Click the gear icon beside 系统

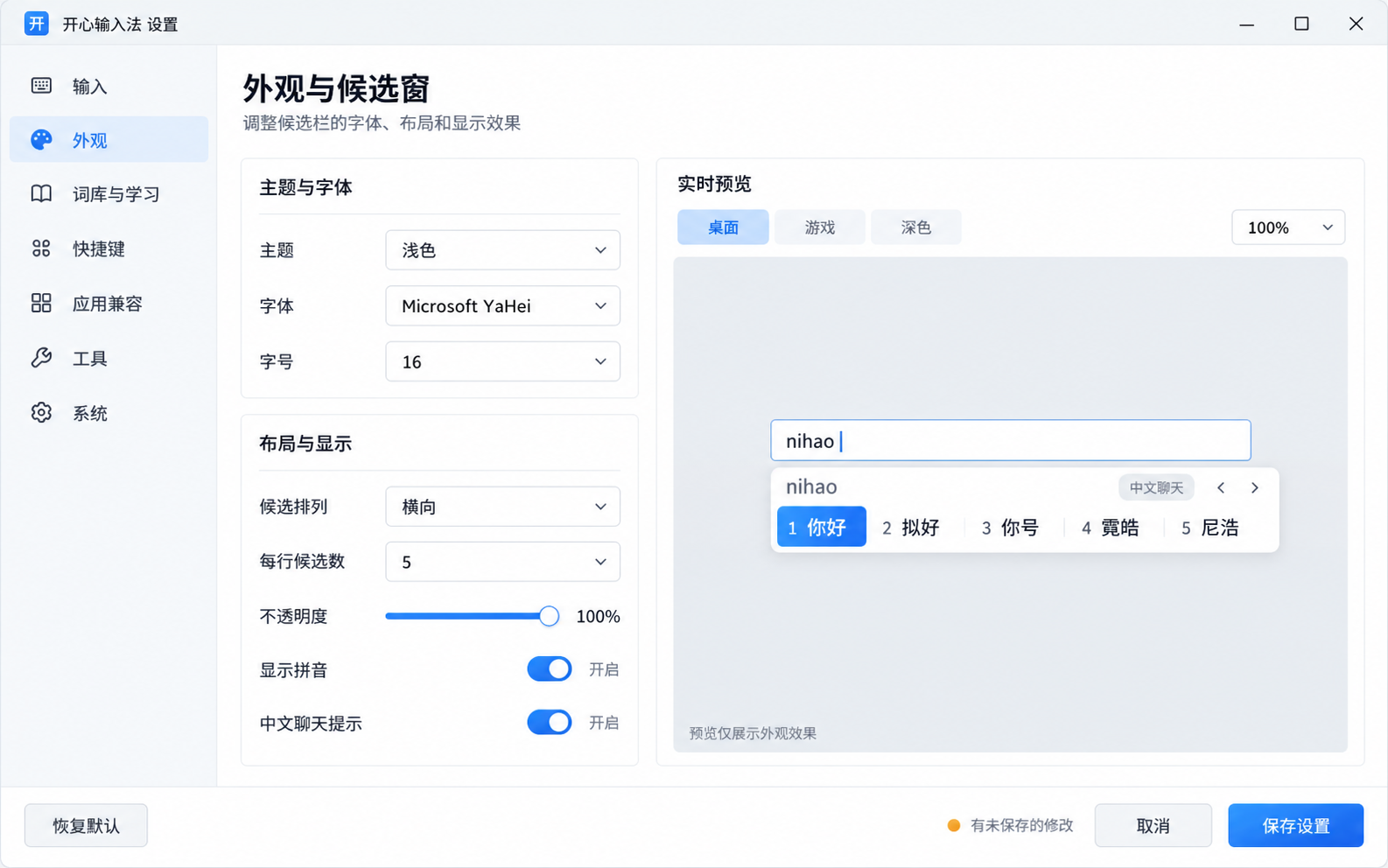(x=41, y=412)
